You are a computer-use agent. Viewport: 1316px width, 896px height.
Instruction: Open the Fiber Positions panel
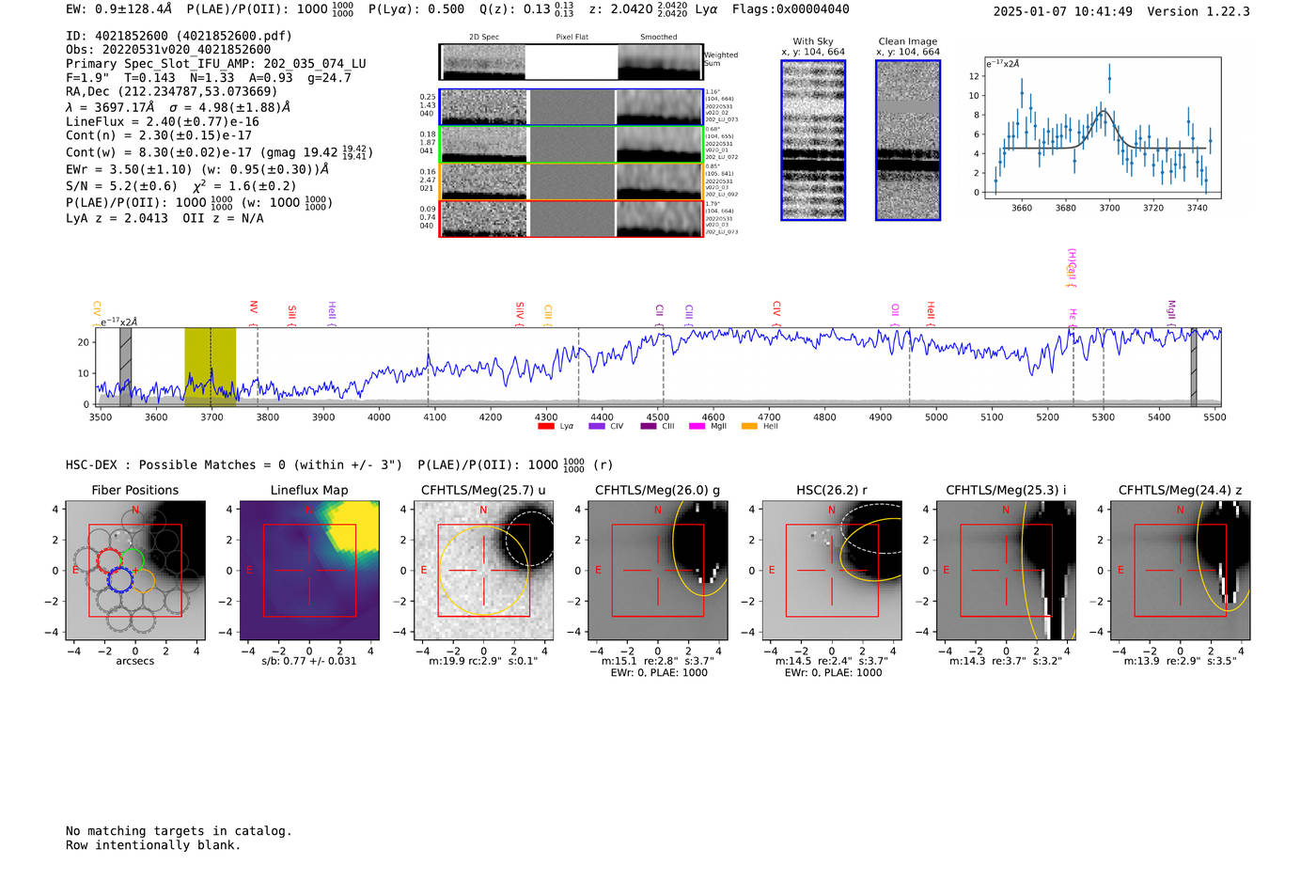point(135,570)
